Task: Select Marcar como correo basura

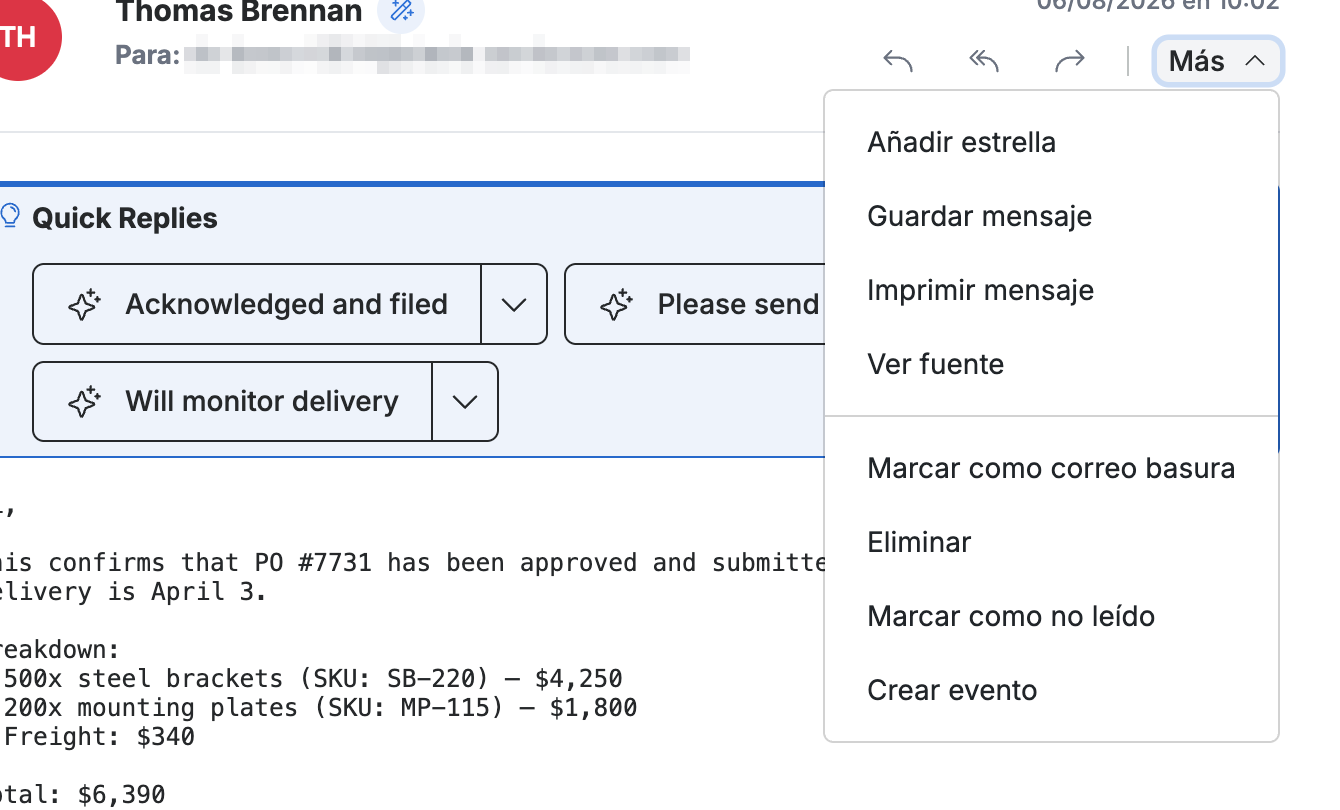Action: pos(1051,468)
